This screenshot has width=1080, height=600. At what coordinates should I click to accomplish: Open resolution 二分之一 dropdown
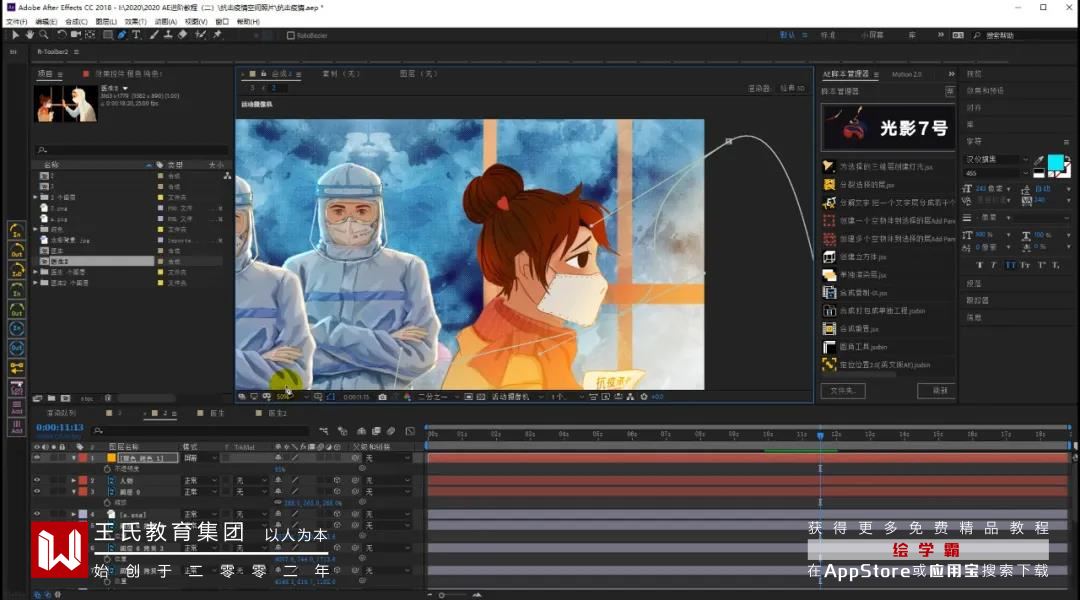[436, 397]
